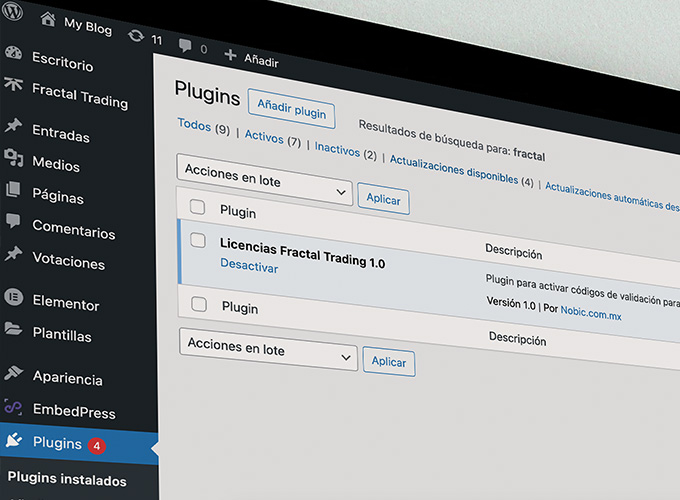Click Resultados de búsqueda para: fractal
The width and height of the screenshot is (680, 500).
(452, 141)
